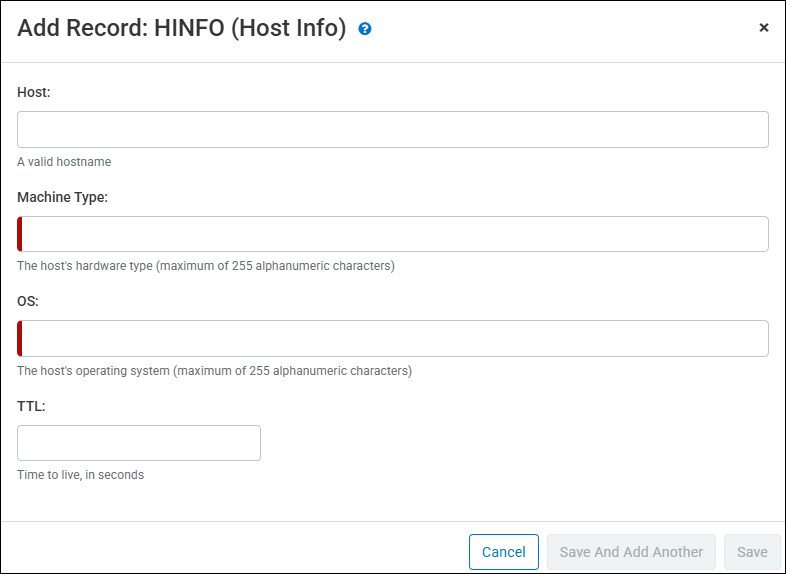
Task: Select the OS text field
Action: click(x=392, y=338)
